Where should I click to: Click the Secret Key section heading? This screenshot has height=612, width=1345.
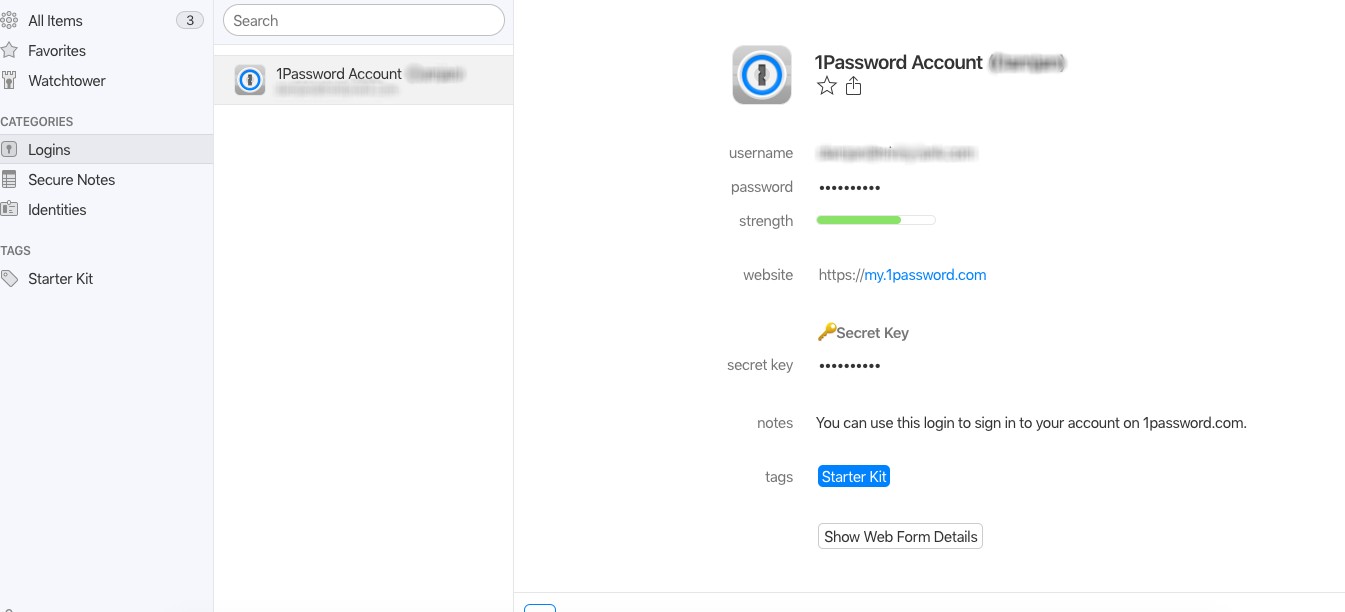coord(872,333)
